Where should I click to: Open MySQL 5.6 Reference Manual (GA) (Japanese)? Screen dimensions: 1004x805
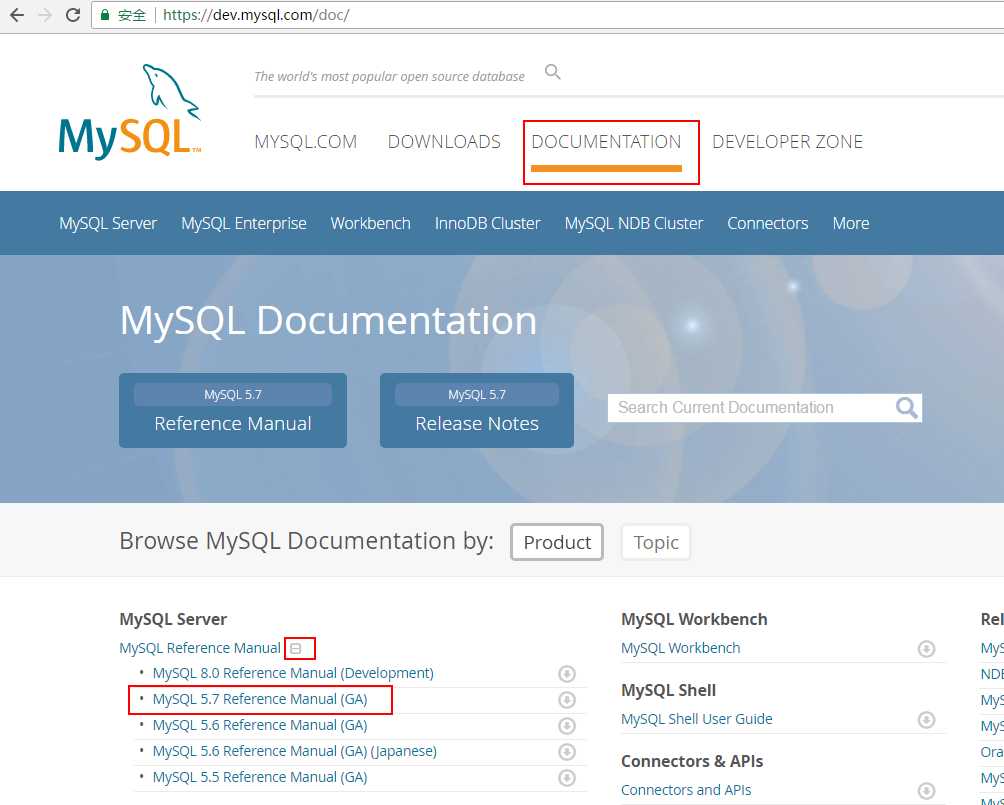295,751
